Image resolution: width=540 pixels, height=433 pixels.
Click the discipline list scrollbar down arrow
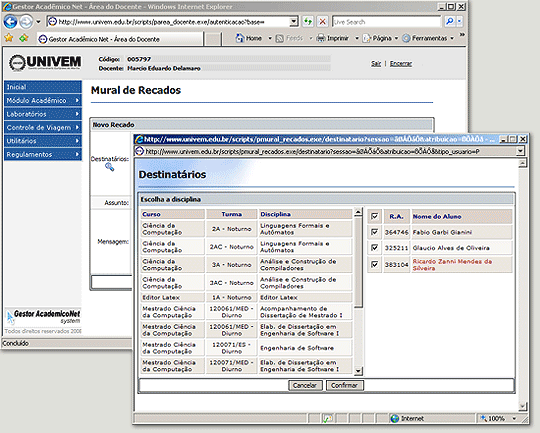358,371
